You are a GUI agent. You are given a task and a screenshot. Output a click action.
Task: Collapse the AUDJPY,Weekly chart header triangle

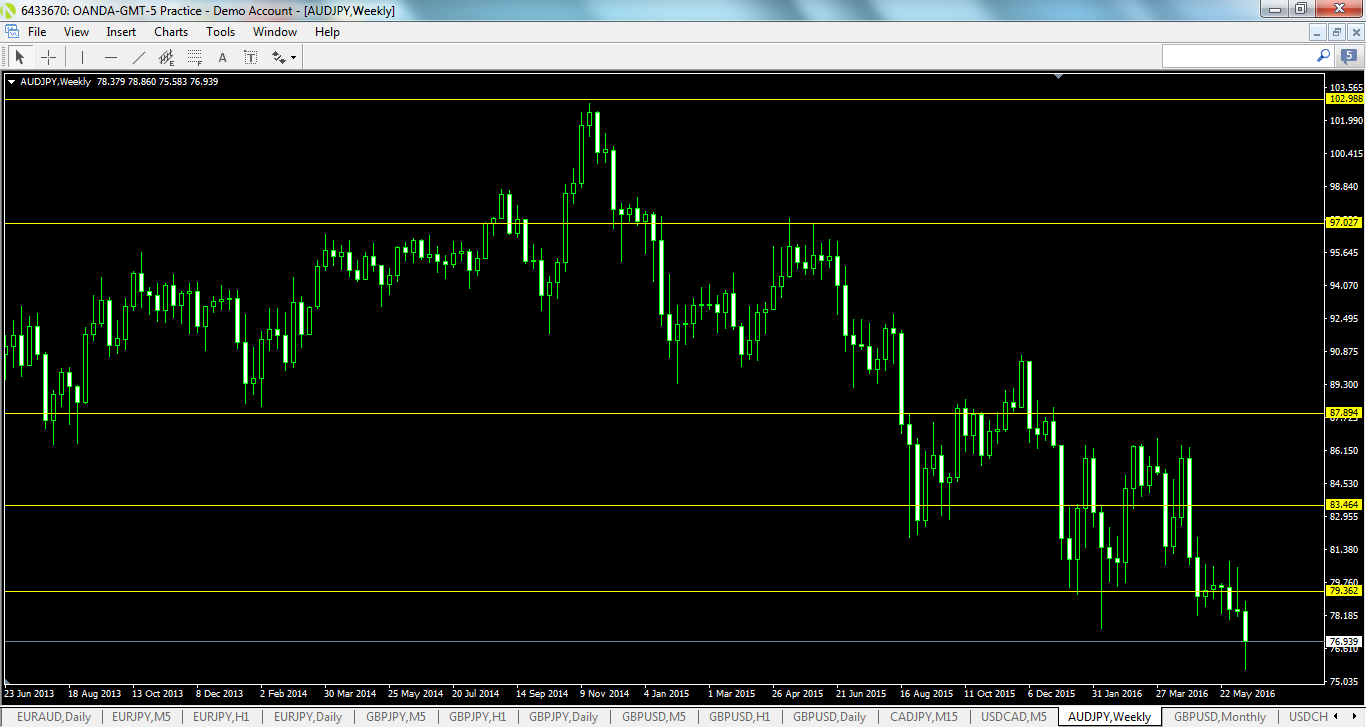(x=12, y=81)
